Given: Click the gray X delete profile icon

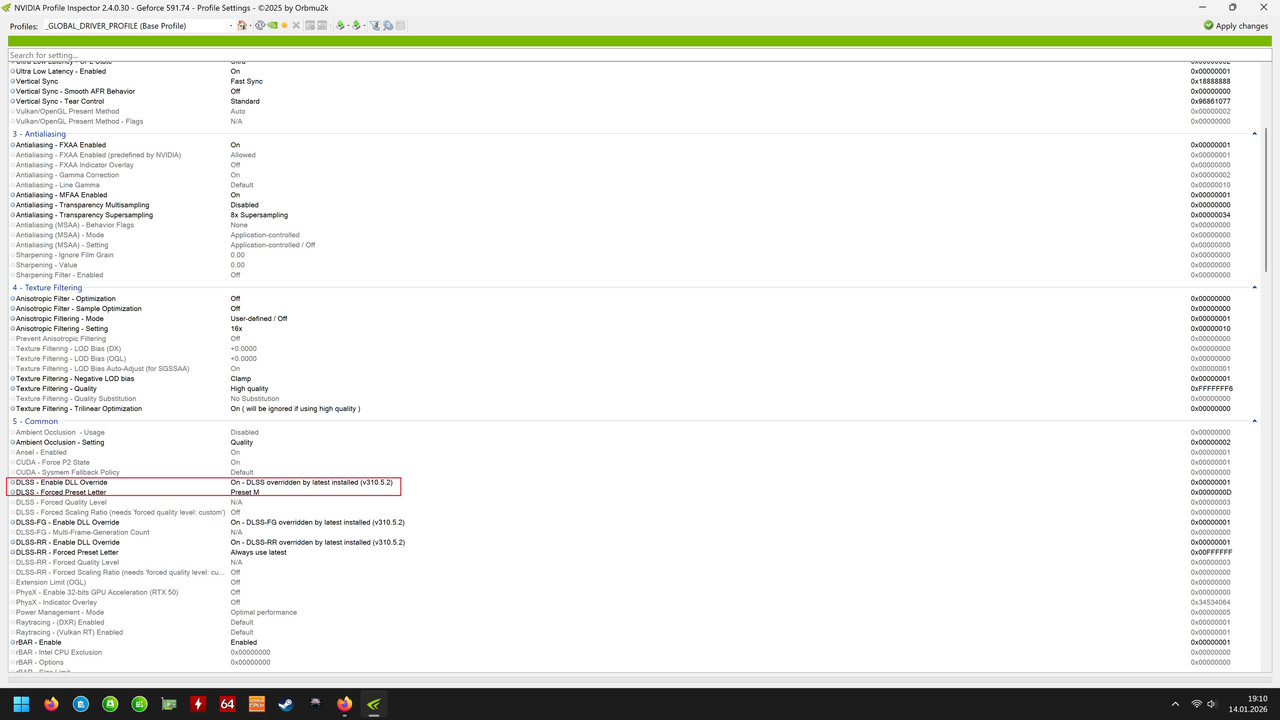Looking at the screenshot, I should point(296,25).
